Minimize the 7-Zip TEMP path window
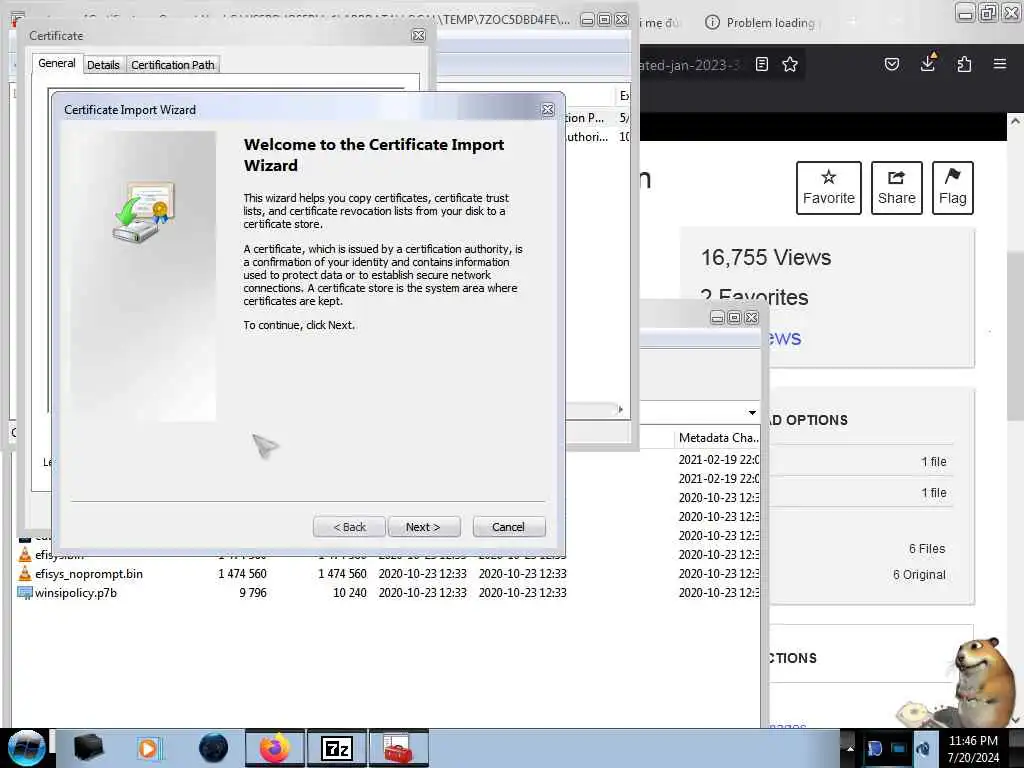1024x768 pixels. [x=587, y=20]
